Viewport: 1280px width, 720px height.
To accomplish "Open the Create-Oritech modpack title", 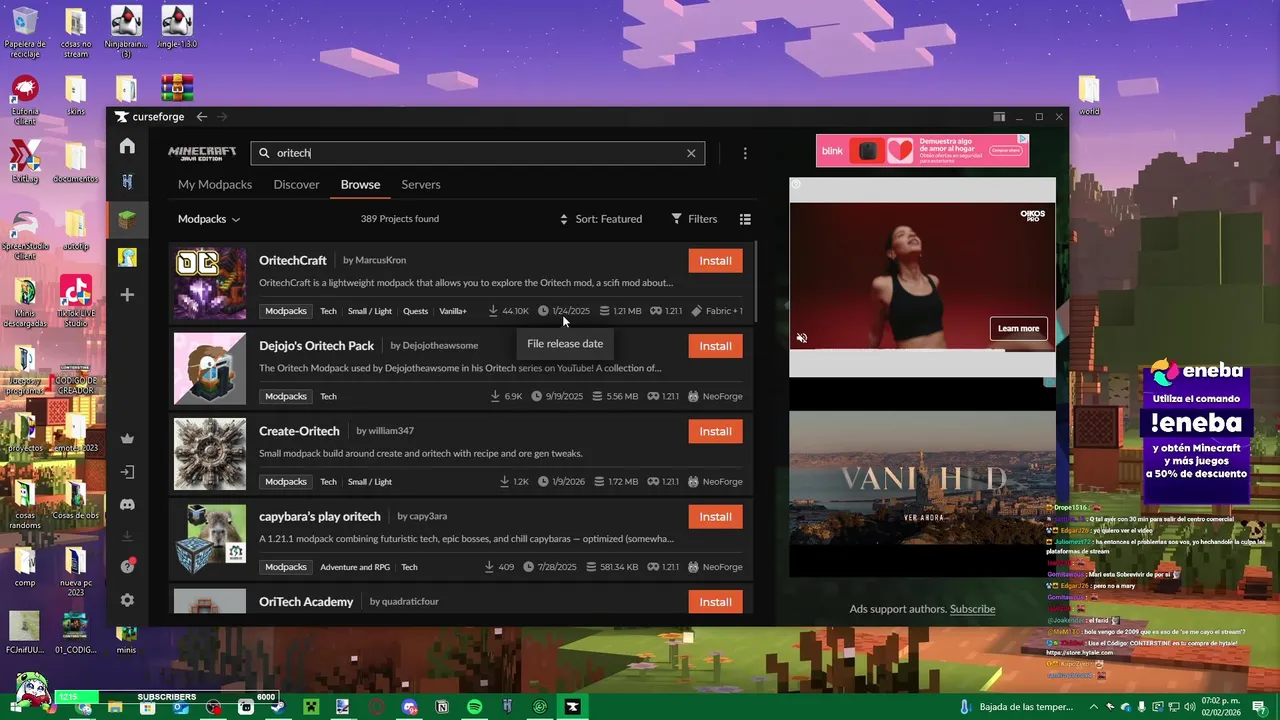I will pyautogui.click(x=299, y=431).
